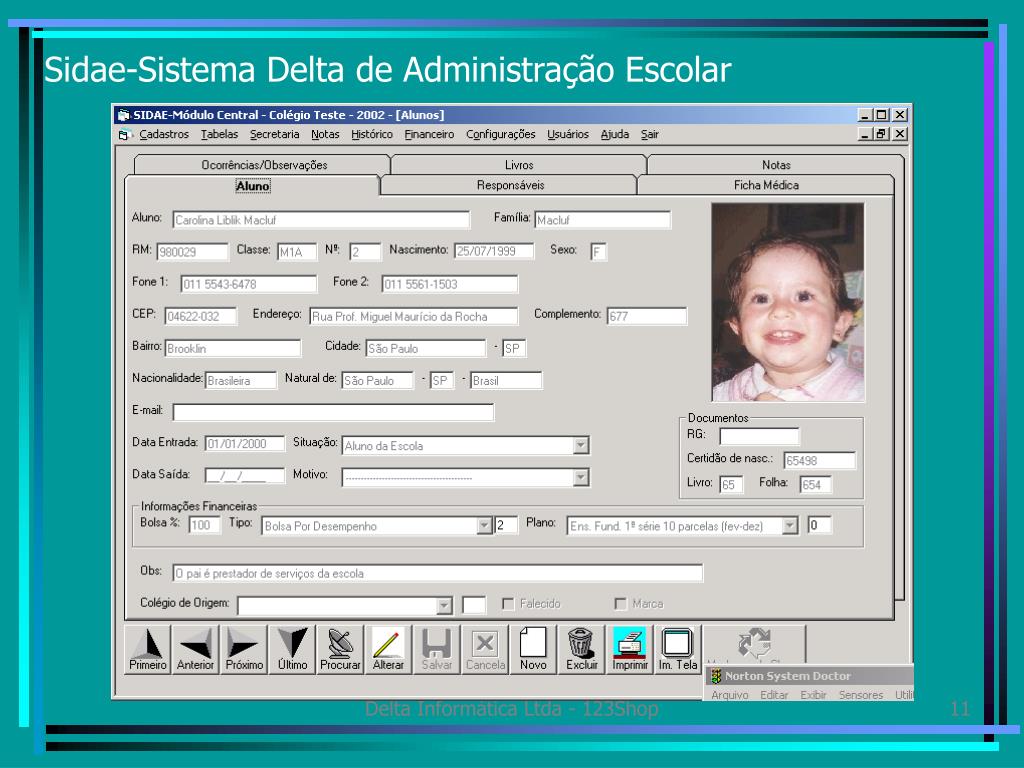The height and width of the screenshot is (768, 1024).
Task: Go to previous record with Anterior
Action: [x=195, y=649]
